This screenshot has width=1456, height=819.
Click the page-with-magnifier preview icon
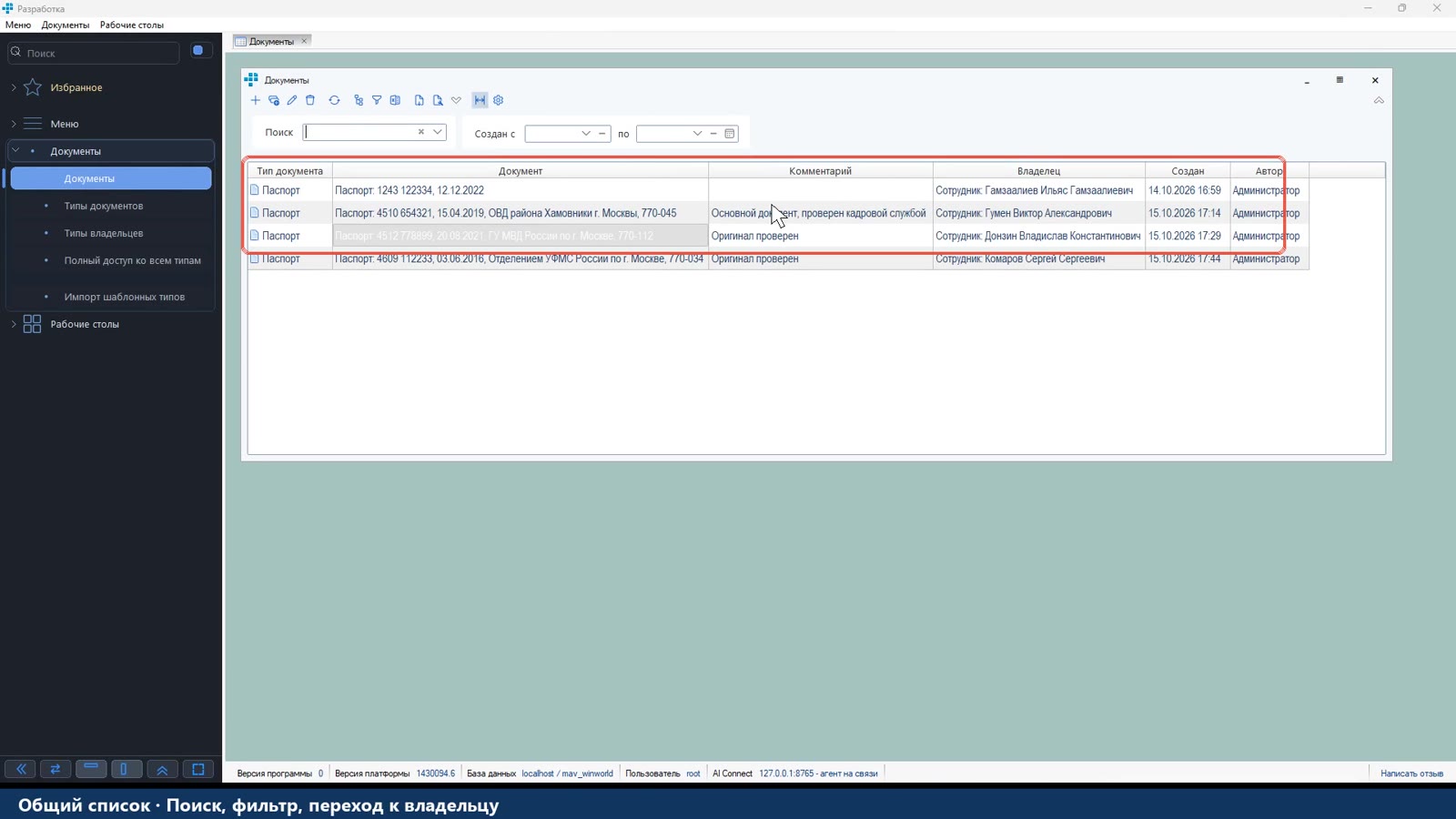[438, 100]
